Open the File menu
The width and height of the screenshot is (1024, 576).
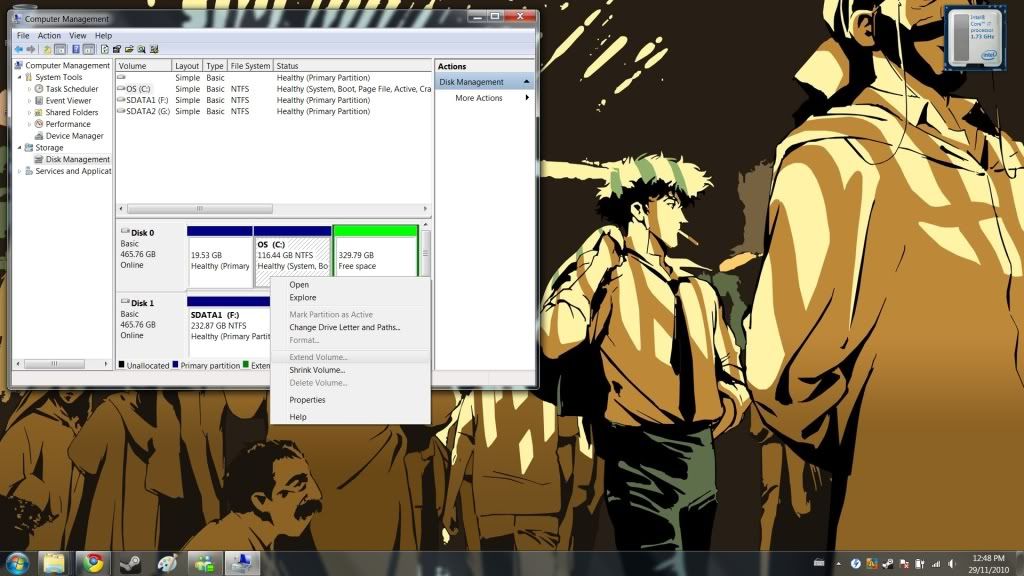pyautogui.click(x=23, y=36)
